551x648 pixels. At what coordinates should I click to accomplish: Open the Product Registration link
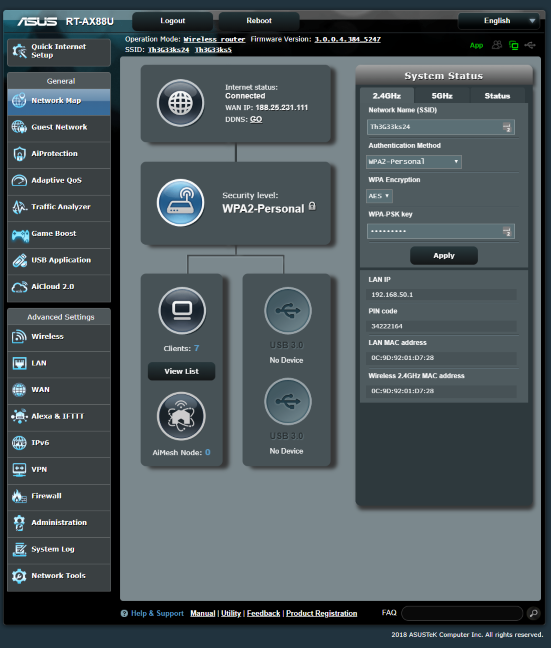click(x=322, y=613)
